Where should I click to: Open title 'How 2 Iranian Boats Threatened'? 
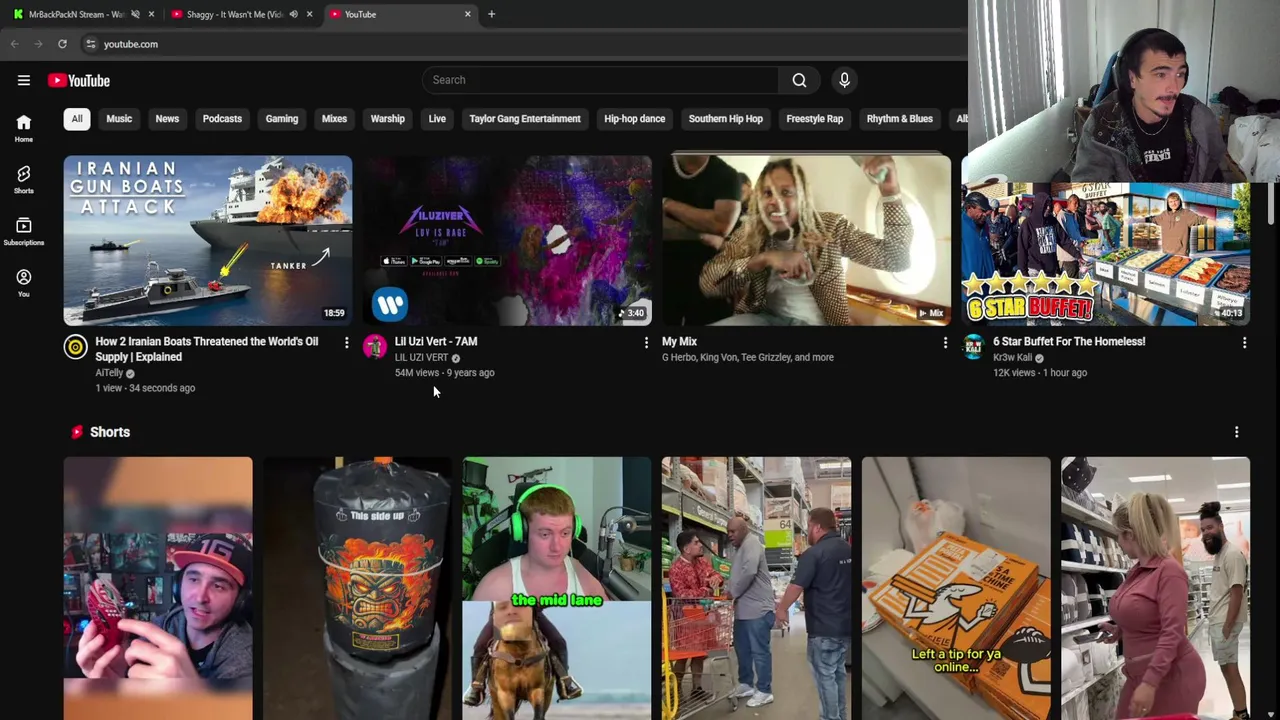tap(207, 349)
